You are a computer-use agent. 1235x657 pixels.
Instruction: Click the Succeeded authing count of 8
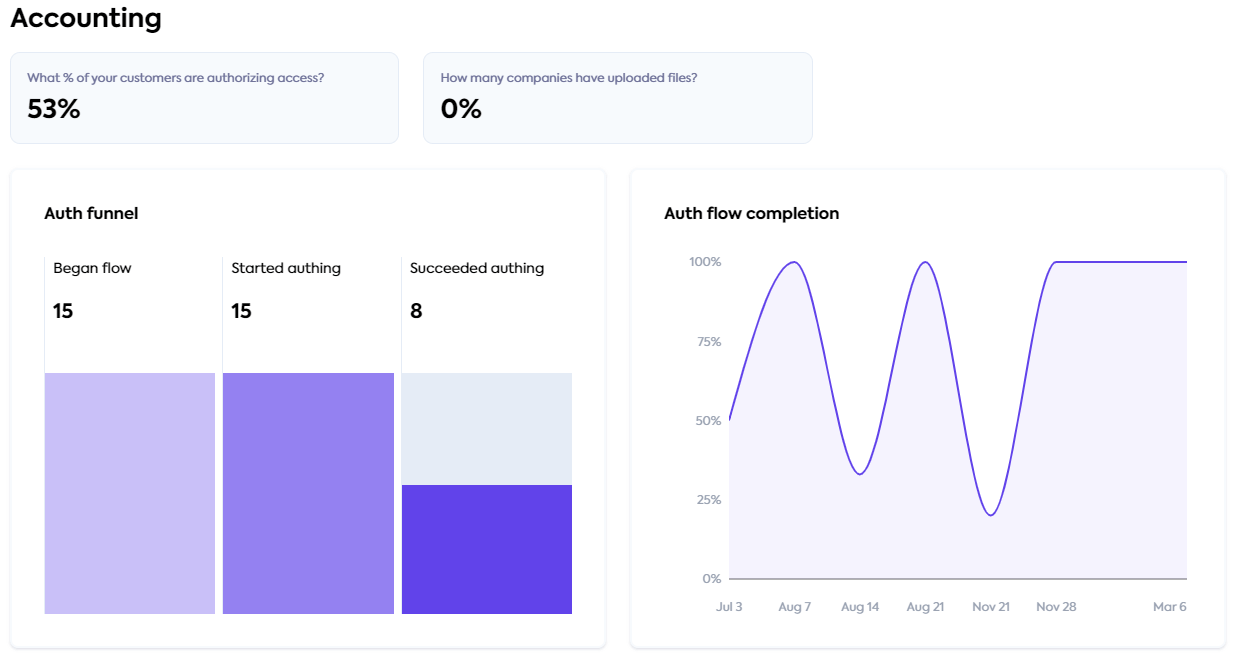point(416,311)
